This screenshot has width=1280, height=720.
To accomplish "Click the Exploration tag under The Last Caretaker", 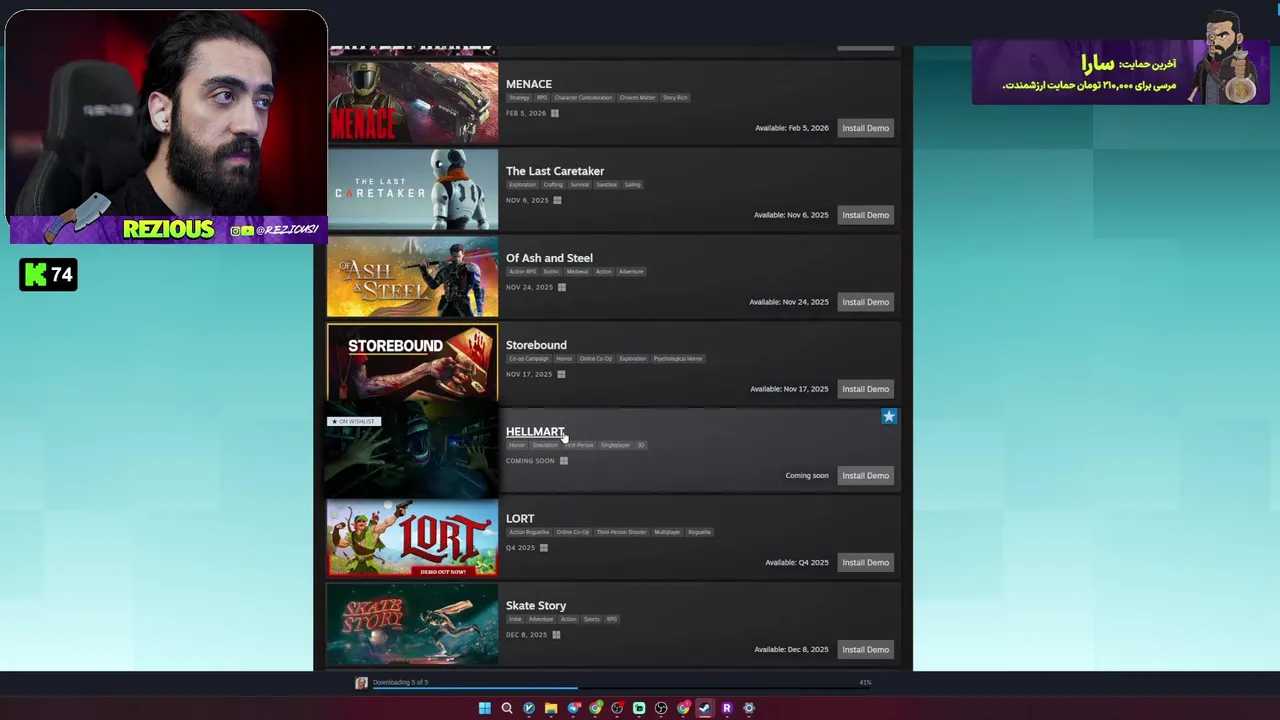I will click(x=522, y=185).
